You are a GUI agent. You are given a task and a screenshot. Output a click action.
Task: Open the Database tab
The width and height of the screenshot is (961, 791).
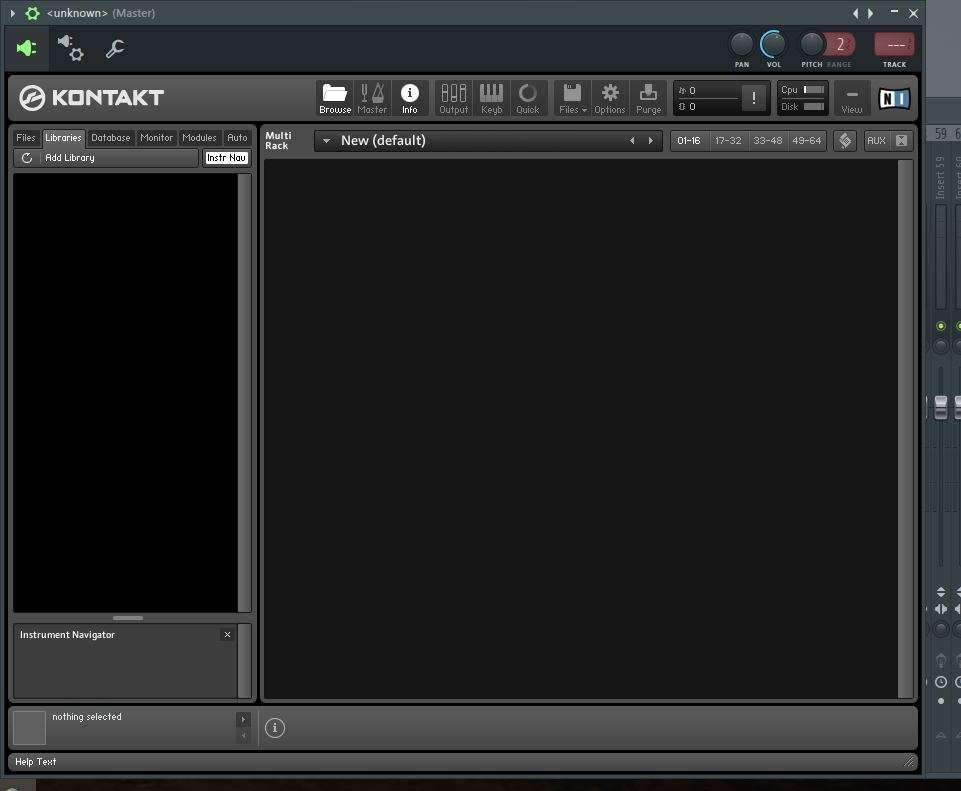point(111,138)
